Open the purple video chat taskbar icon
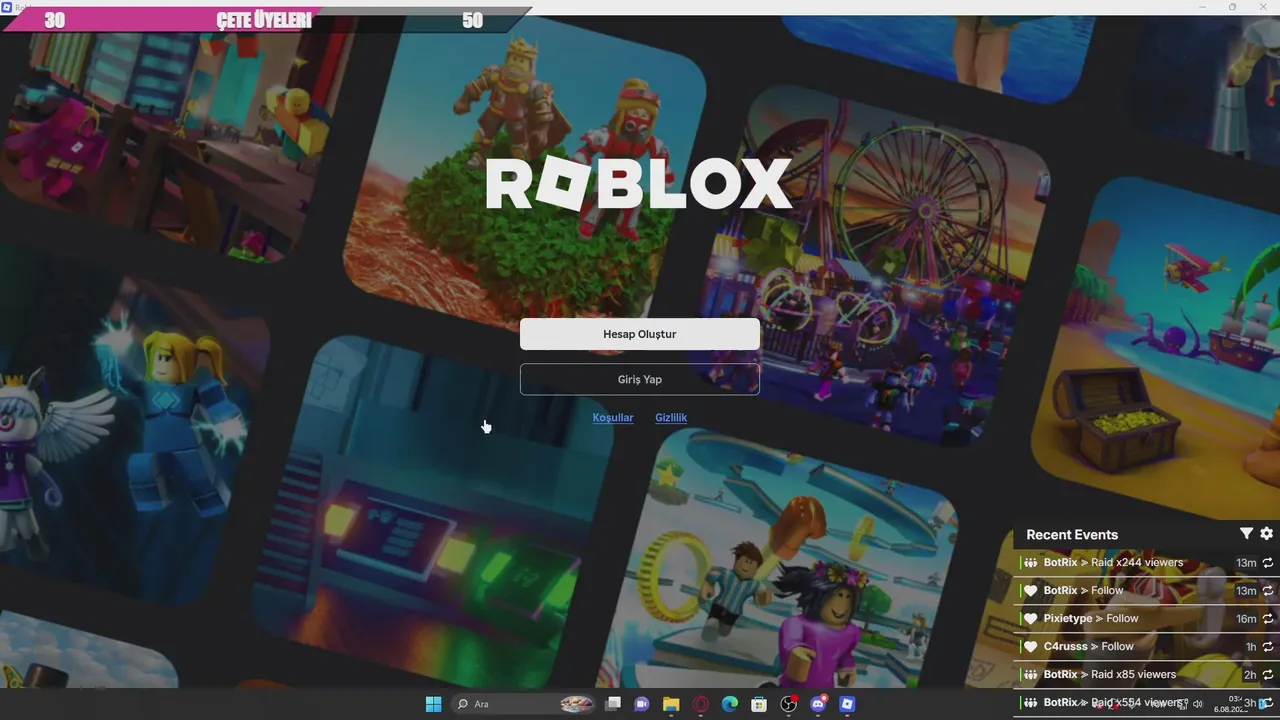The image size is (1280, 720). 642,704
